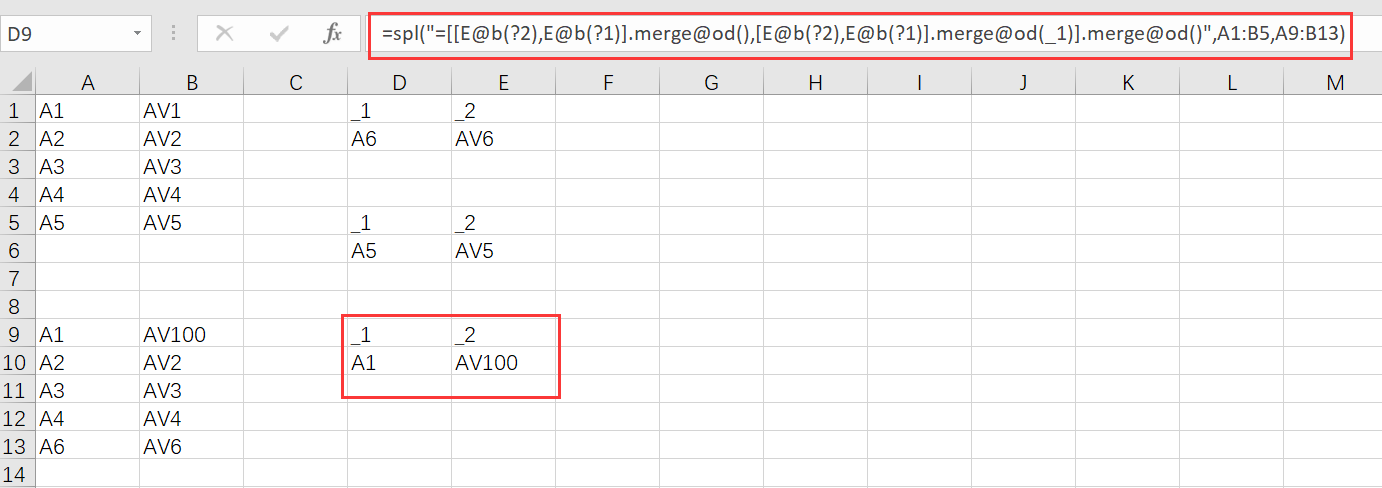Select column A header
Image resolution: width=1382 pixels, height=488 pixels.
point(87,83)
